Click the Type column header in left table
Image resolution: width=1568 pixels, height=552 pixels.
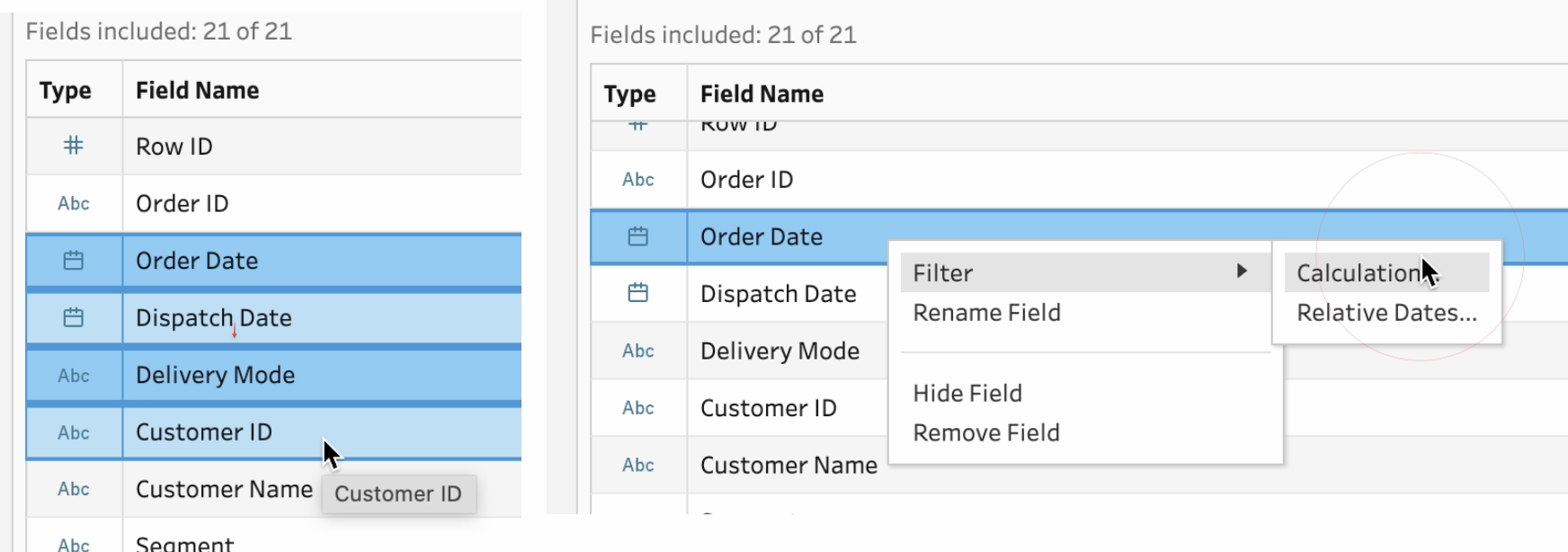66,91
